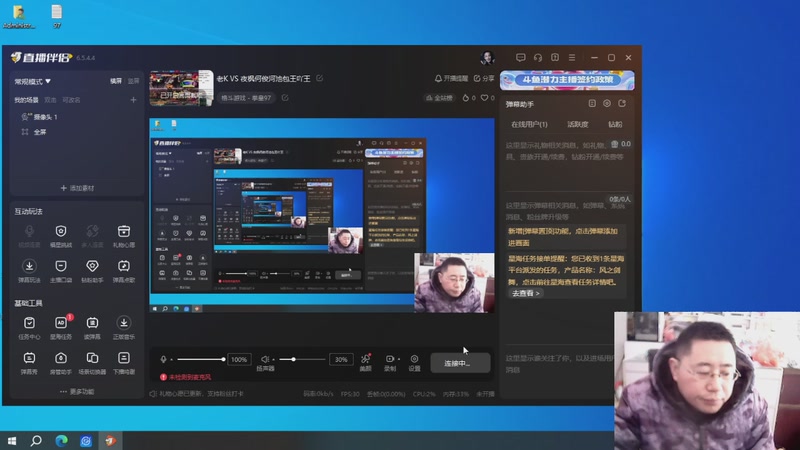The width and height of the screenshot is (800, 450).
Task: Click the 添加素材 add source button
Action: pos(77,188)
